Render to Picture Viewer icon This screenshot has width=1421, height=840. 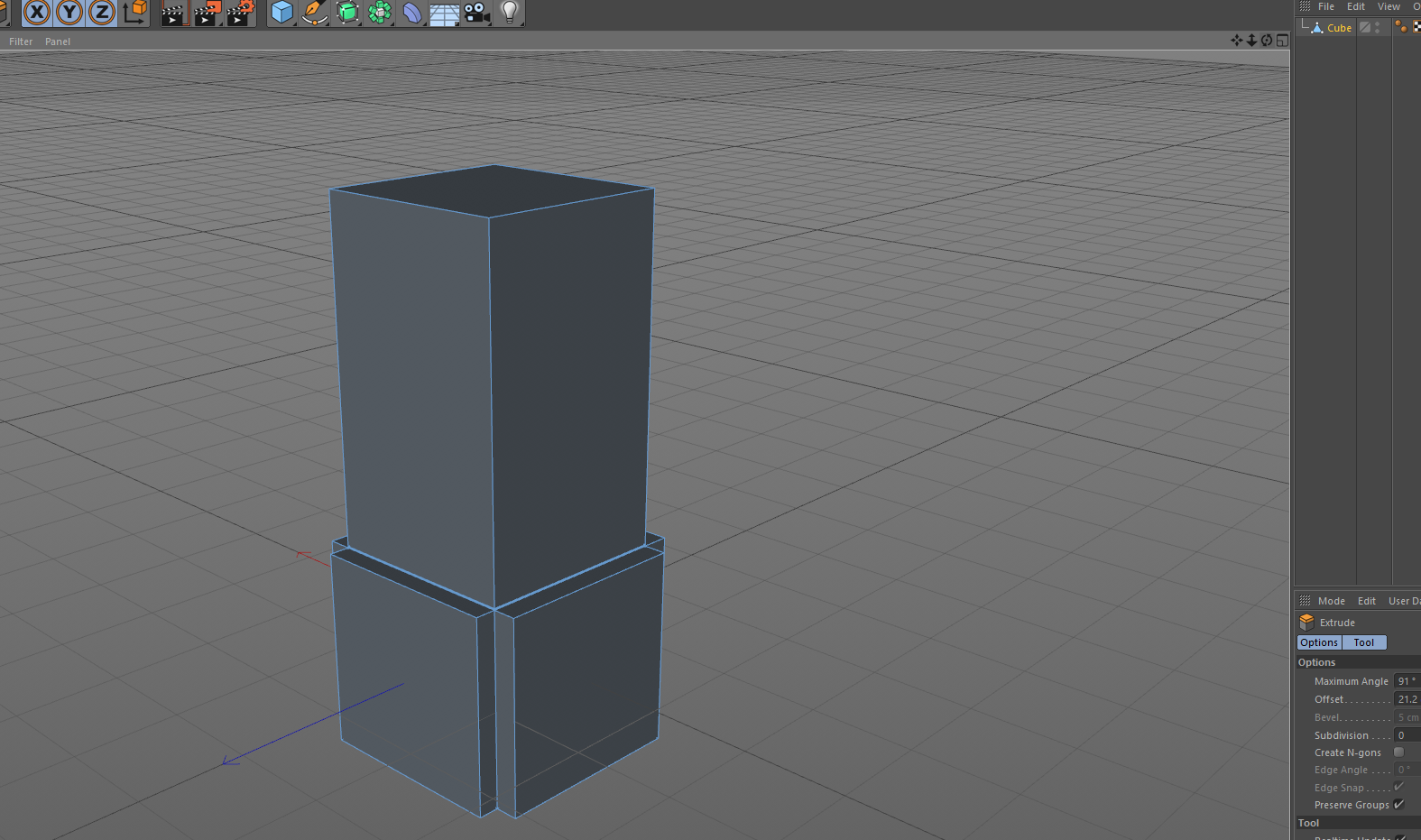(x=208, y=13)
